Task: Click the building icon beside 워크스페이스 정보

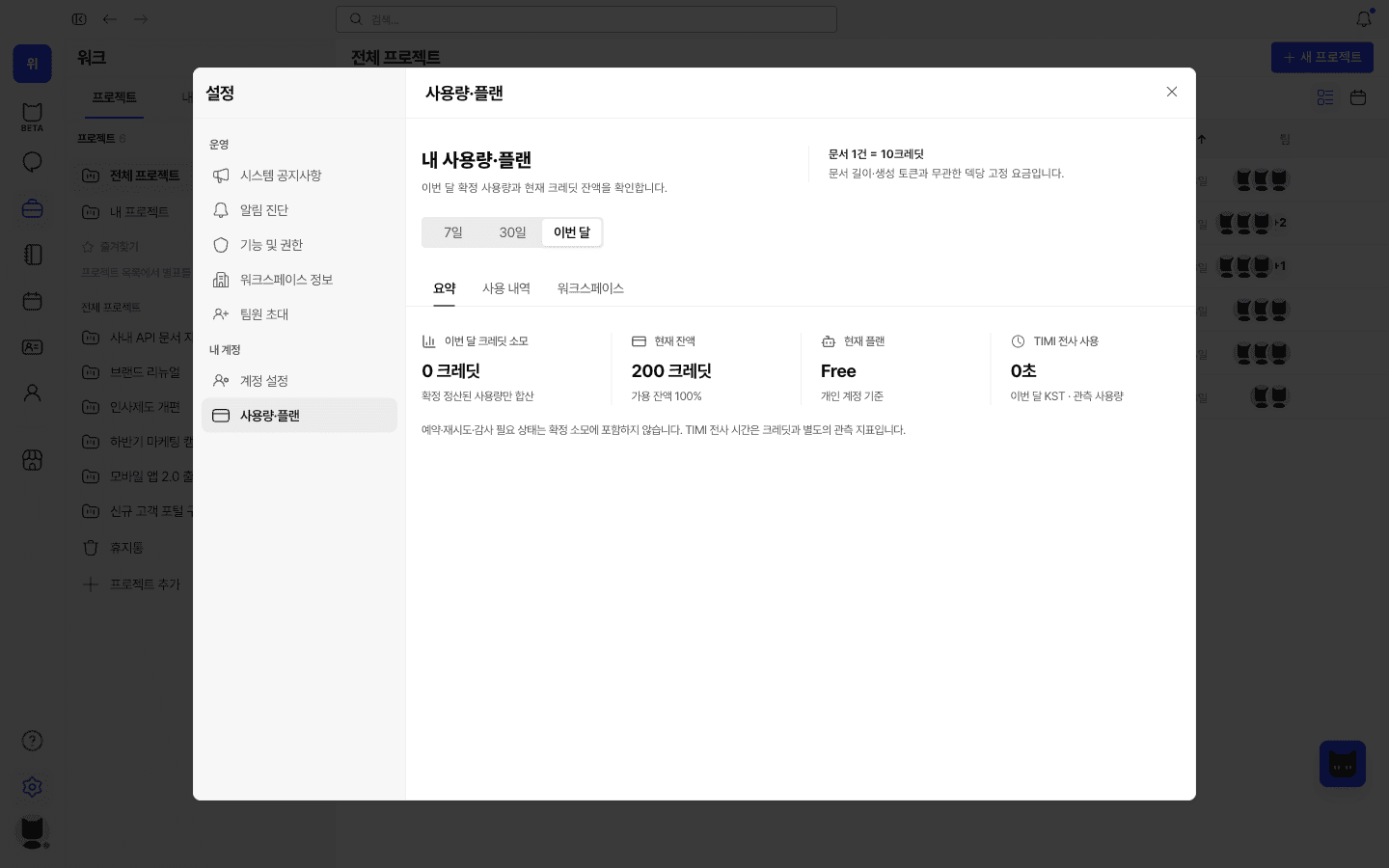Action: click(221, 280)
